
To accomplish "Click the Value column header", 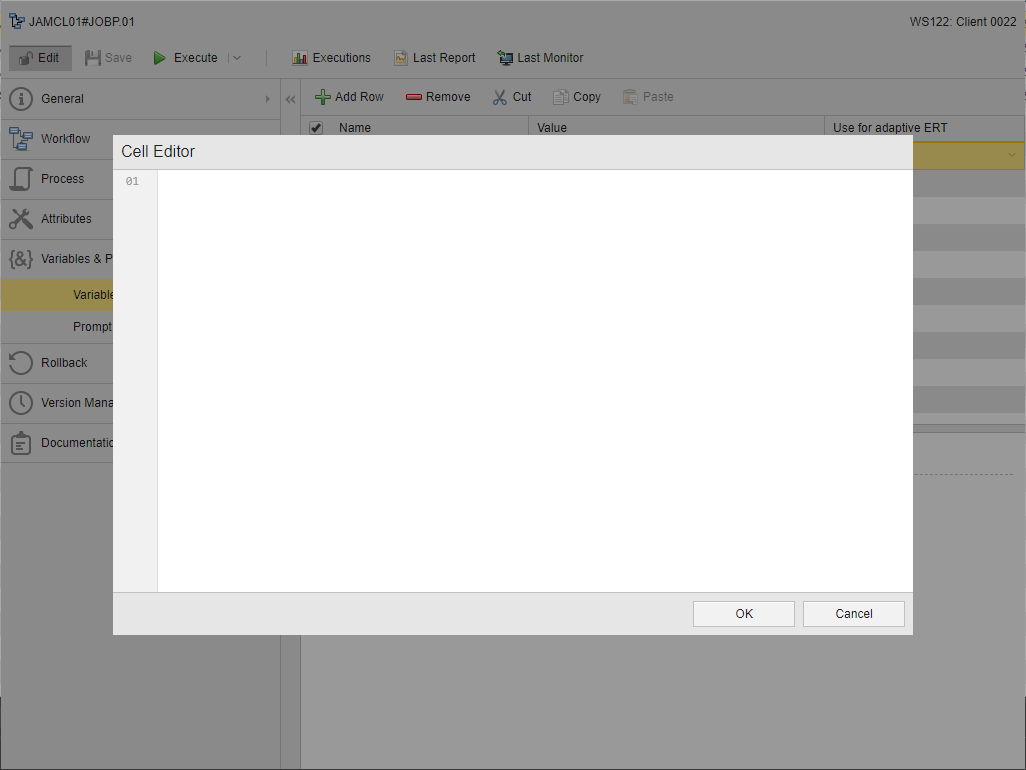I will coord(552,128).
